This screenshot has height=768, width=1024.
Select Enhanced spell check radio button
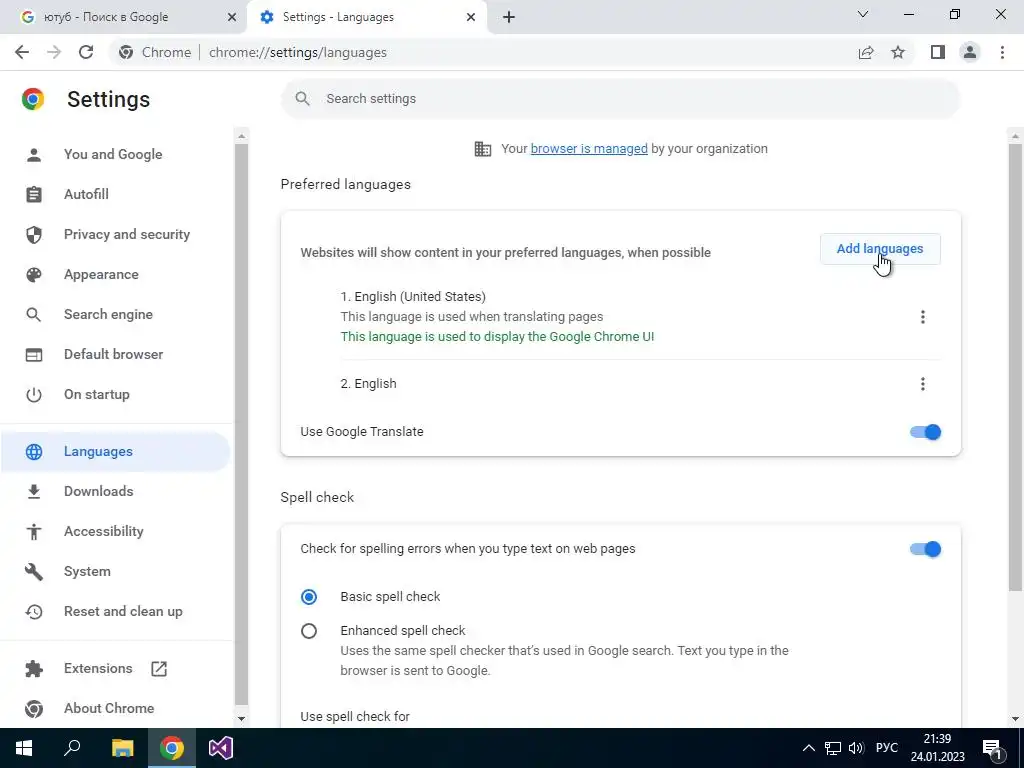coord(309,631)
